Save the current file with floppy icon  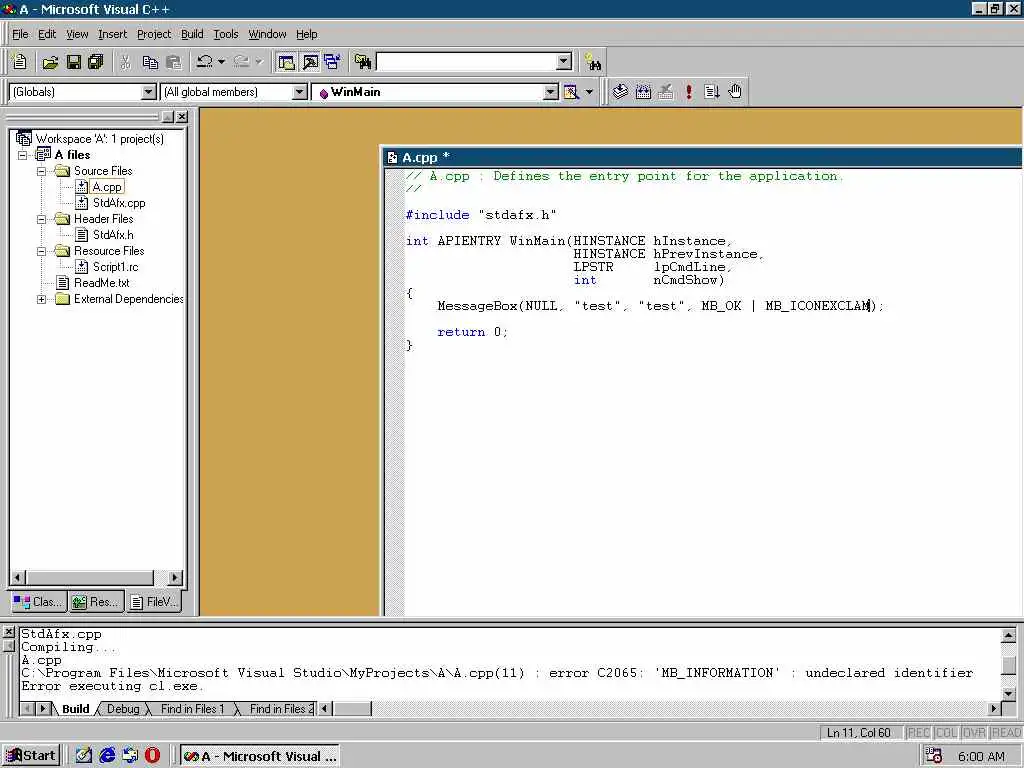[74, 62]
